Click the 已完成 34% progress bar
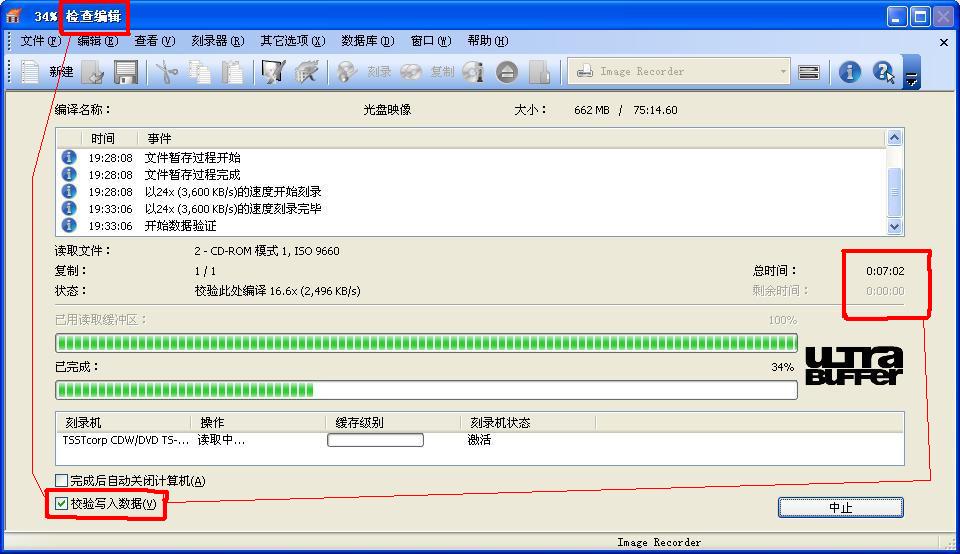The width and height of the screenshot is (960, 554). (426, 389)
